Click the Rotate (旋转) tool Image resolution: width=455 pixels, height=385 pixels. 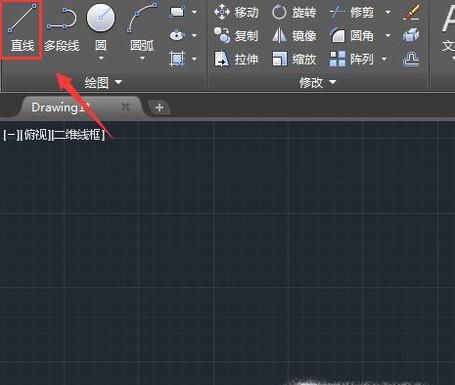294,13
